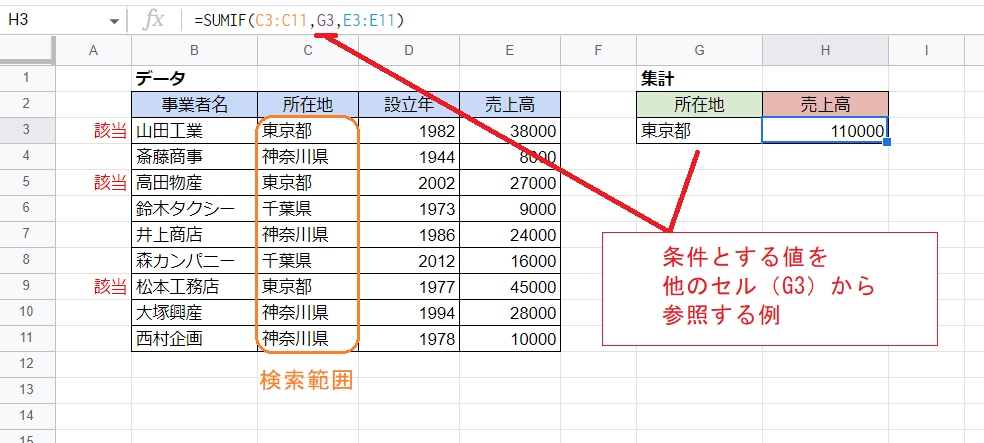
Task: Select the 東京都 cell for 山田工業
Action: click(x=308, y=131)
